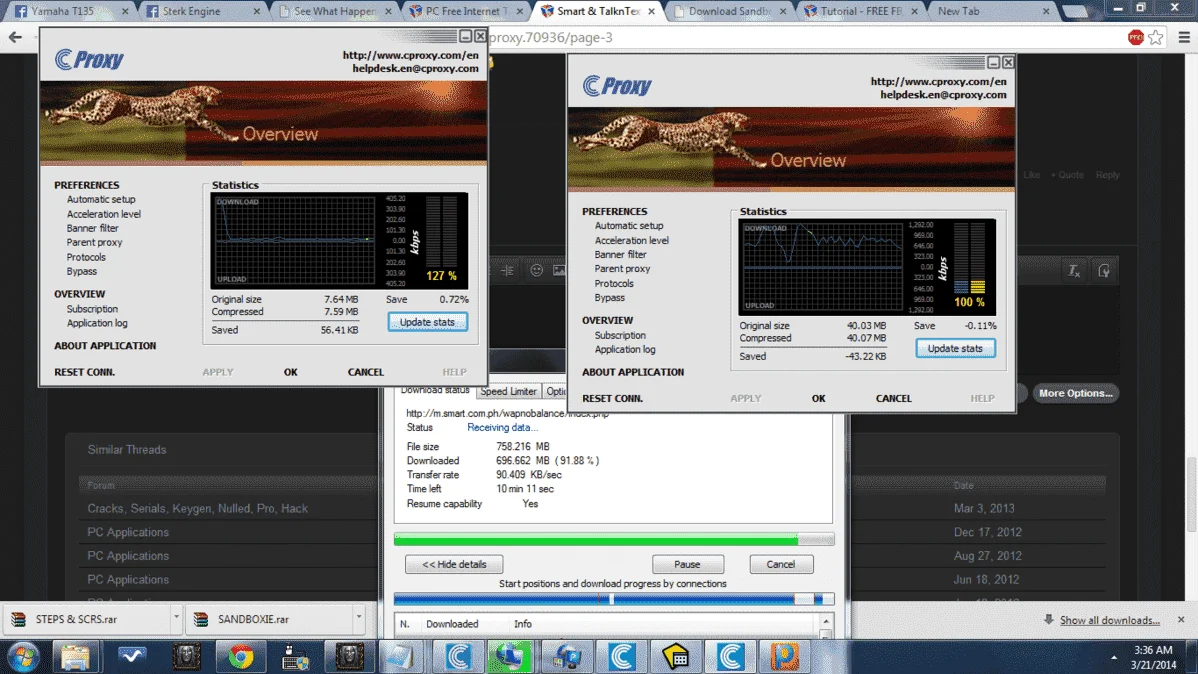Open Windows Explorer from the taskbar

coord(75,657)
